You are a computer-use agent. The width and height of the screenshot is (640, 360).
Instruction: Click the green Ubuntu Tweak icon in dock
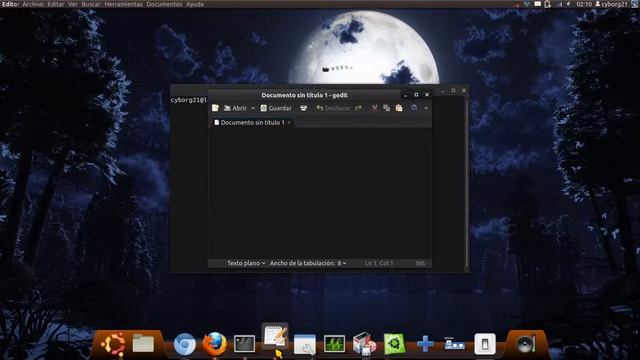pyautogui.click(x=394, y=344)
